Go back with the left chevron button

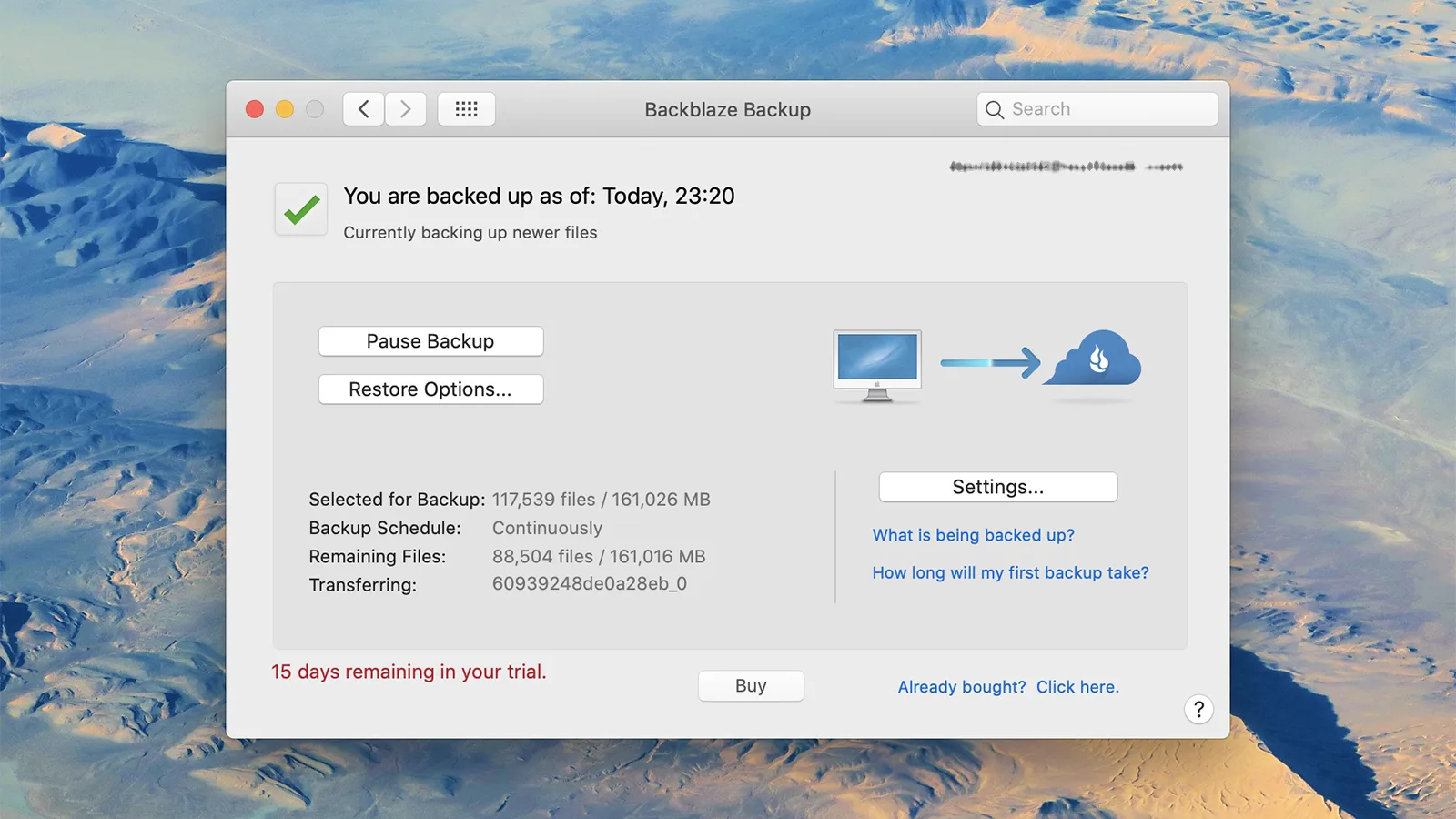coord(363,109)
